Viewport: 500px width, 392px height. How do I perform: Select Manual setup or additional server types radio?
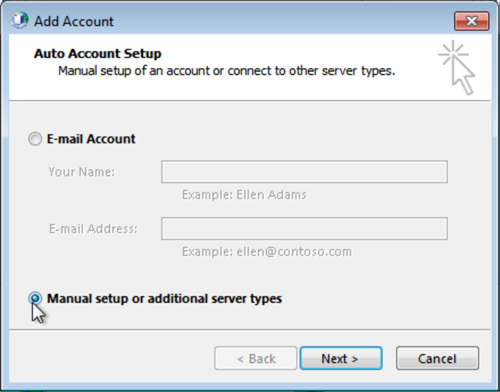(x=35, y=298)
